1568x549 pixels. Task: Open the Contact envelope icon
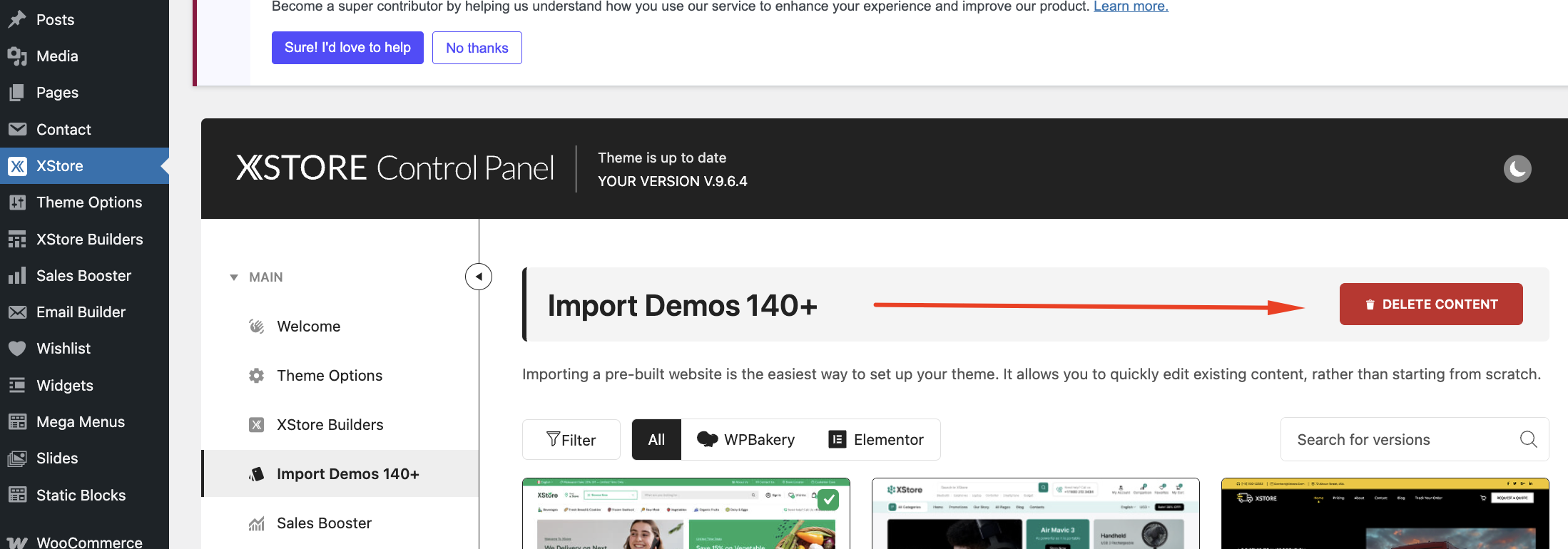(x=17, y=129)
